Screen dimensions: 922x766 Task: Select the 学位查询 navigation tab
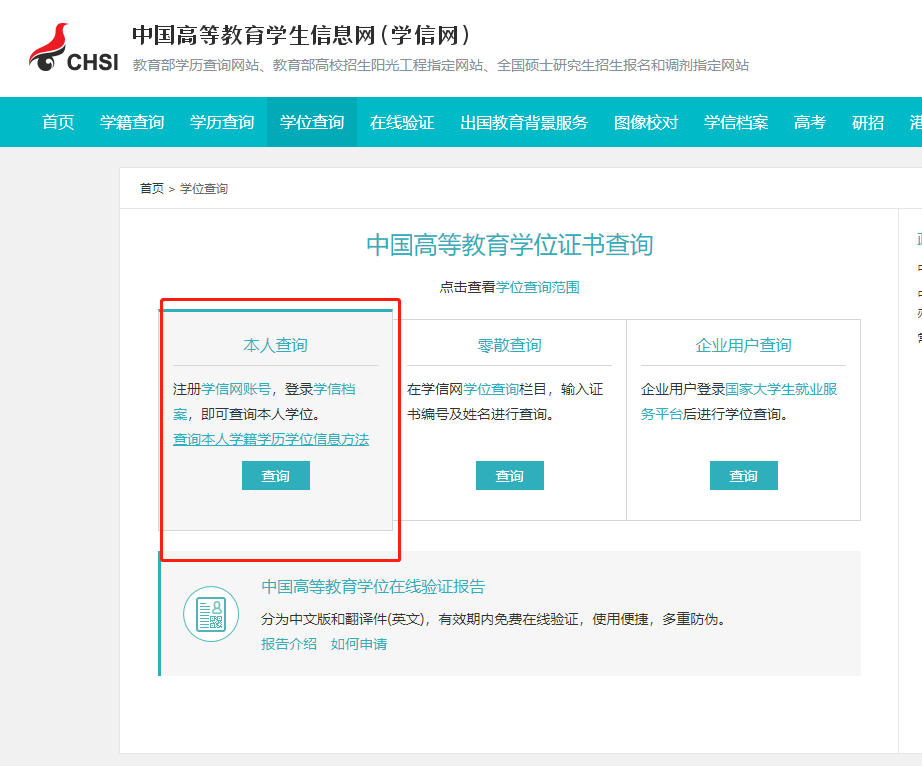click(x=312, y=123)
